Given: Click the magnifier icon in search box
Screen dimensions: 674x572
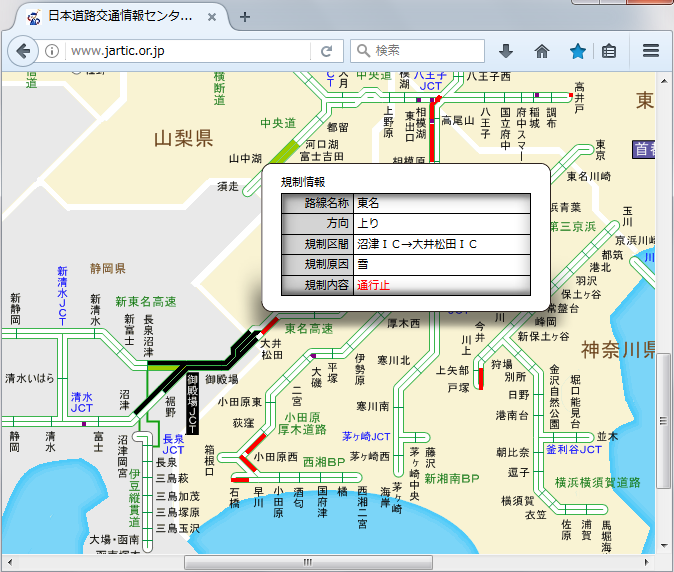Looking at the screenshot, I should [363, 51].
